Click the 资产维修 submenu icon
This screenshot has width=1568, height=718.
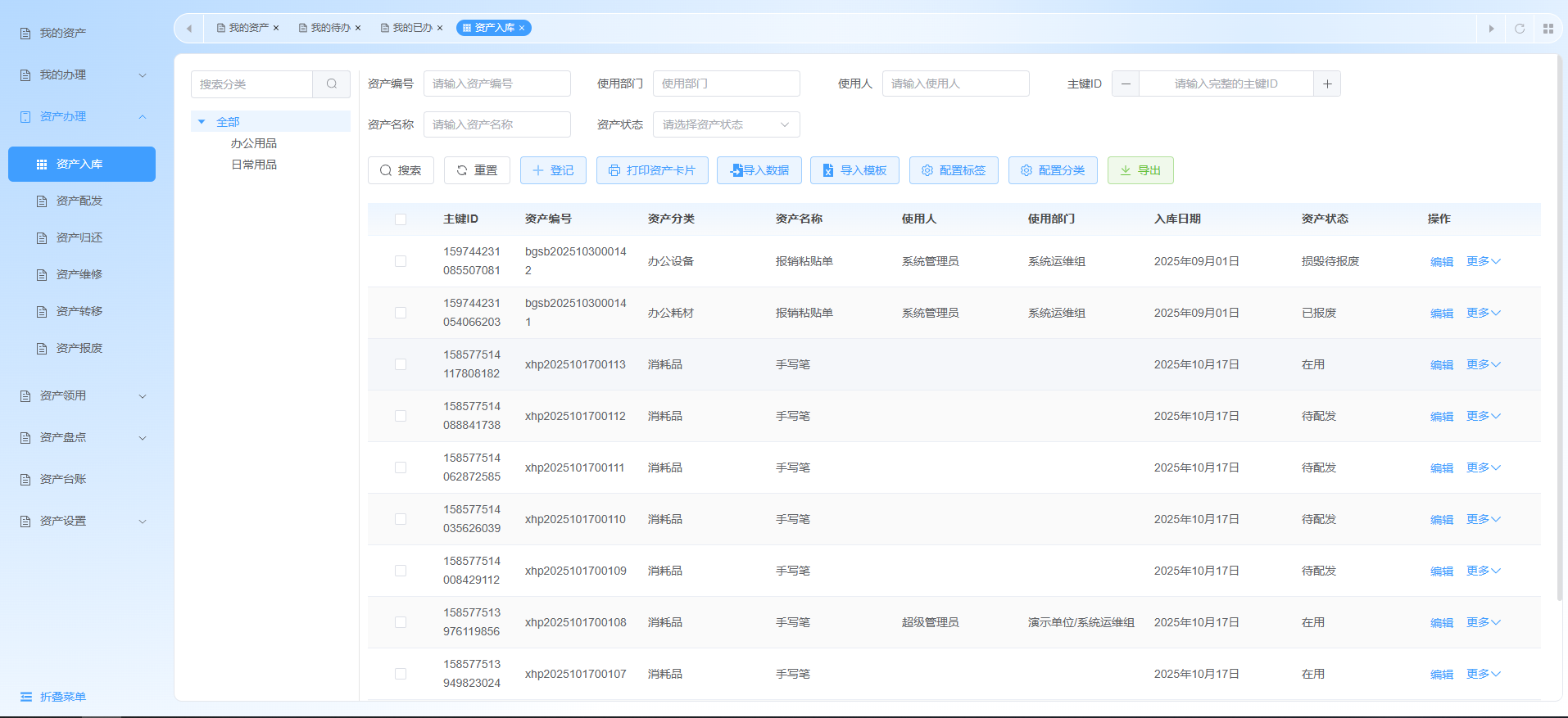click(42, 274)
